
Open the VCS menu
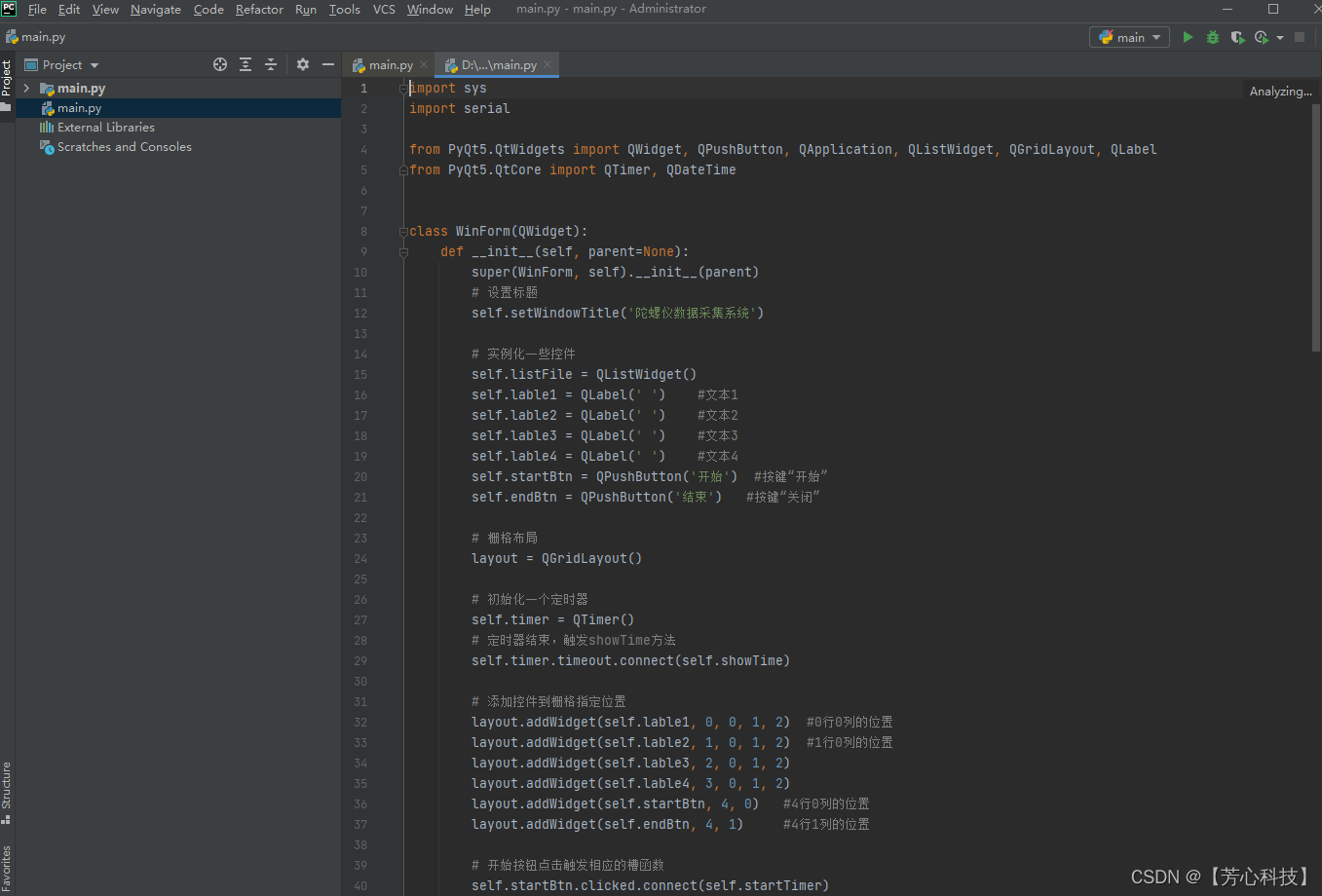pyautogui.click(x=384, y=9)
